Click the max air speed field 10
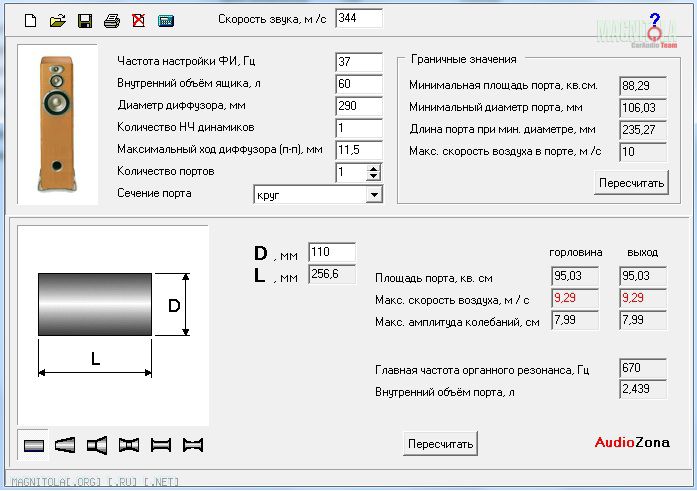Viewport: 697px width, 491px height. point(643,152)
